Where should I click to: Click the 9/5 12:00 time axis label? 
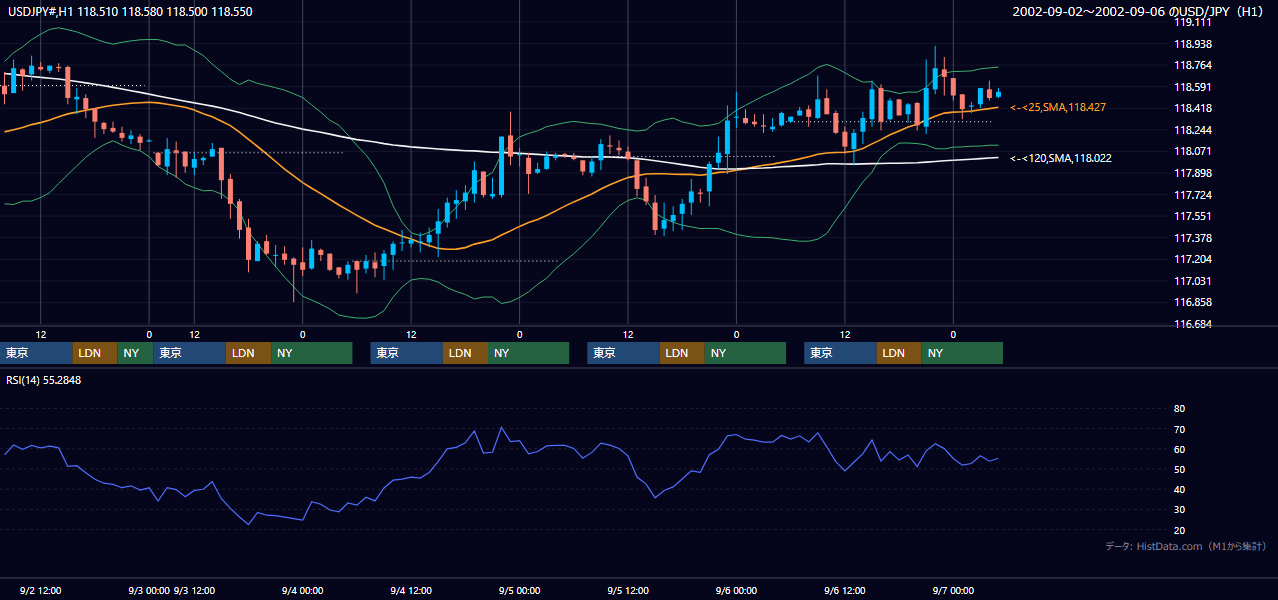[628, 591]
